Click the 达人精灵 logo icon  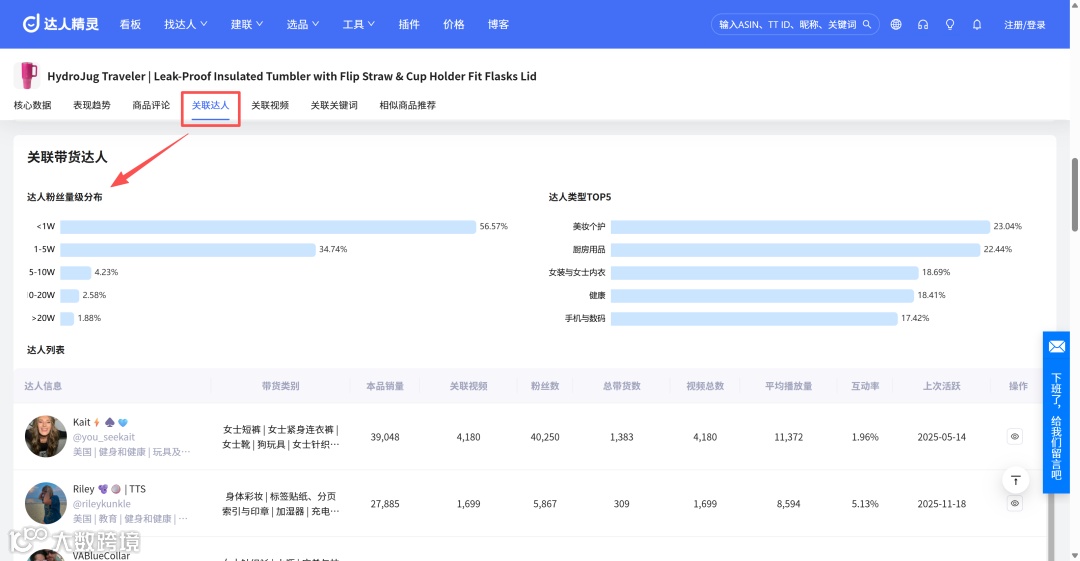(x=31, y=23)
